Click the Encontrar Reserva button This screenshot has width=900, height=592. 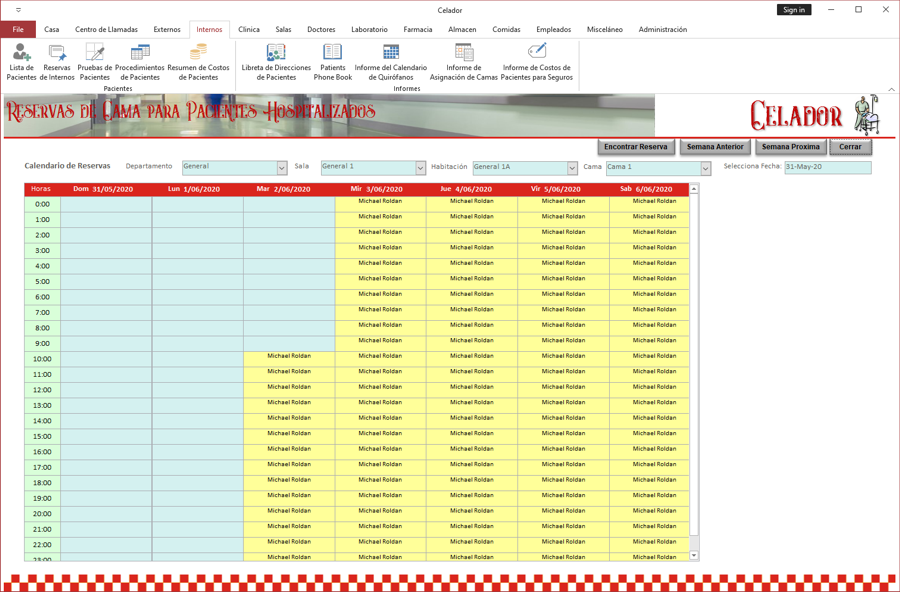pos(636,146)
